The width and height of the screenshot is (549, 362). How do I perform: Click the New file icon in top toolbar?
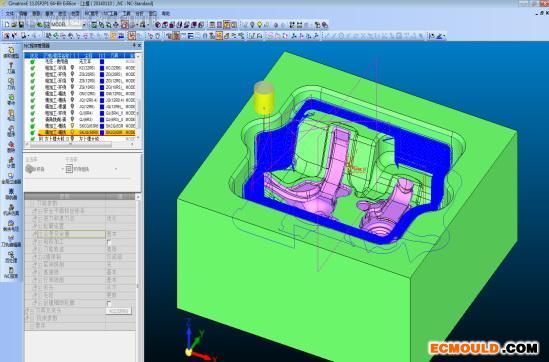coord(7,25)
